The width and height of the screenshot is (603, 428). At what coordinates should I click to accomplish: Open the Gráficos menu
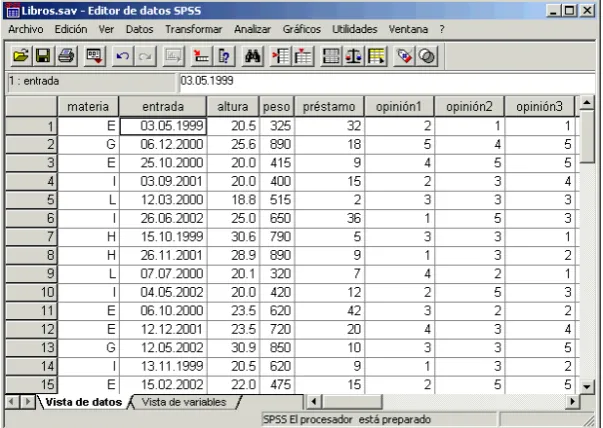(x=302, y=29)
